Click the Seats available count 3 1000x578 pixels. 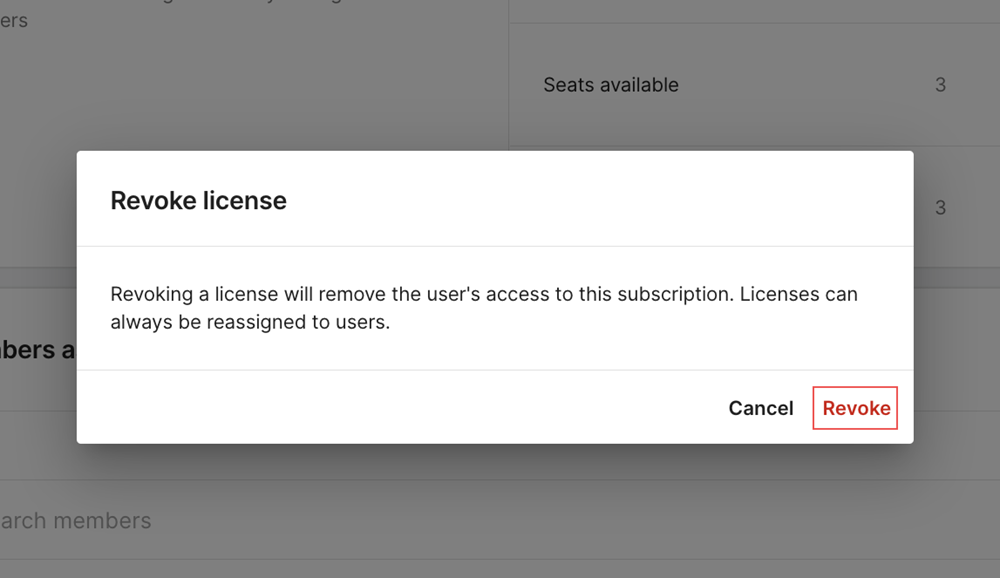pos(940,85)
